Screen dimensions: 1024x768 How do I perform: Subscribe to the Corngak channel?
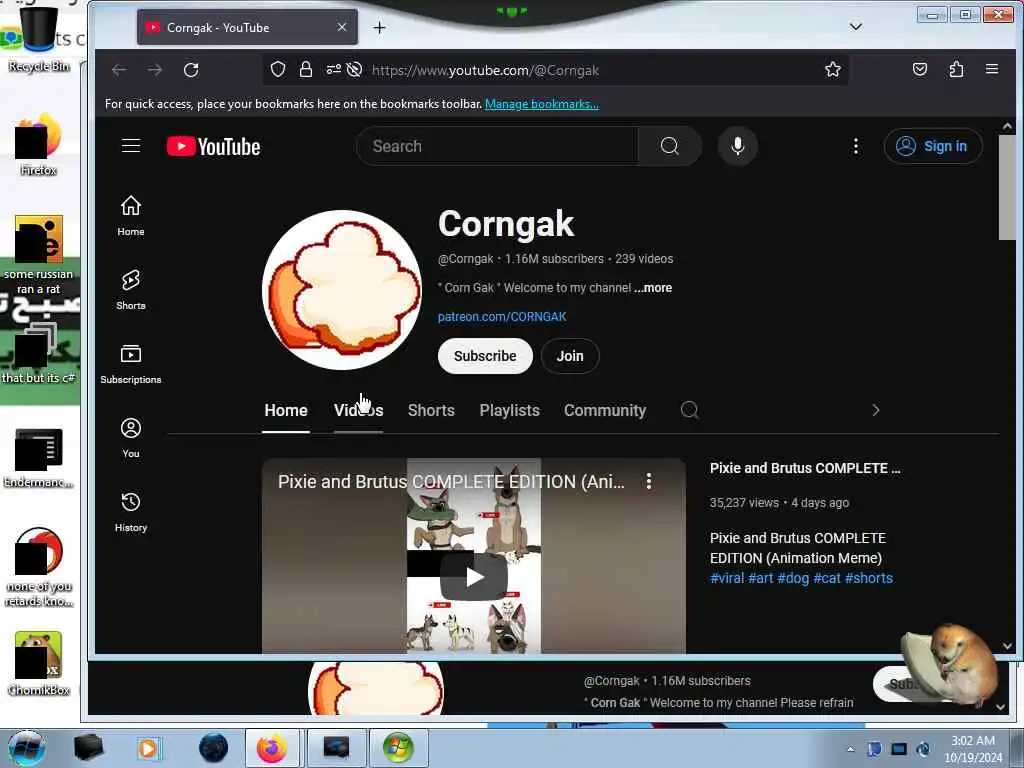(485, 356)
